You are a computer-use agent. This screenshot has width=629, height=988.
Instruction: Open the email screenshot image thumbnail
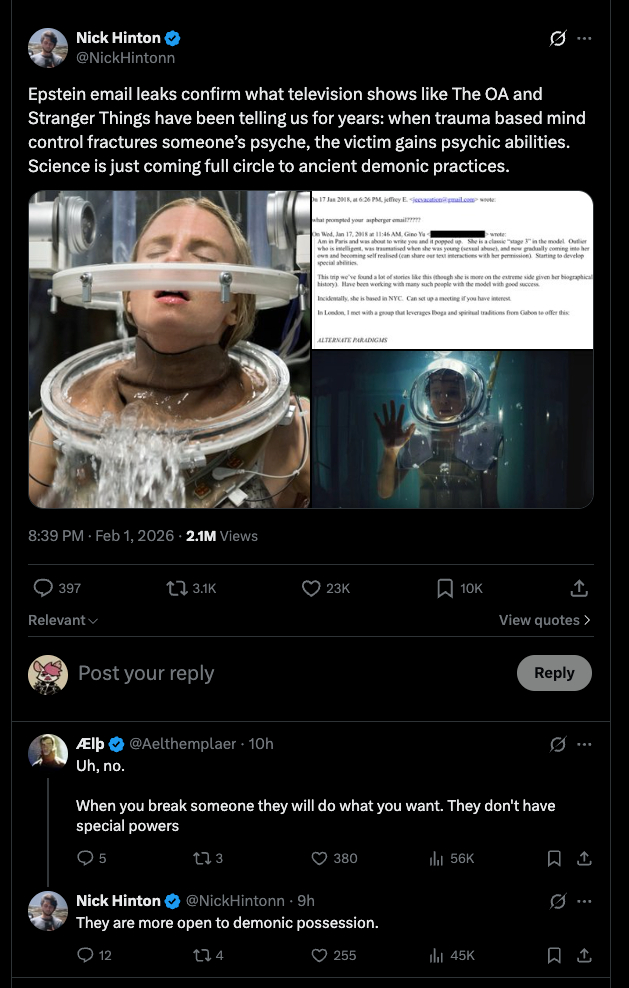[x=452, y=269]
